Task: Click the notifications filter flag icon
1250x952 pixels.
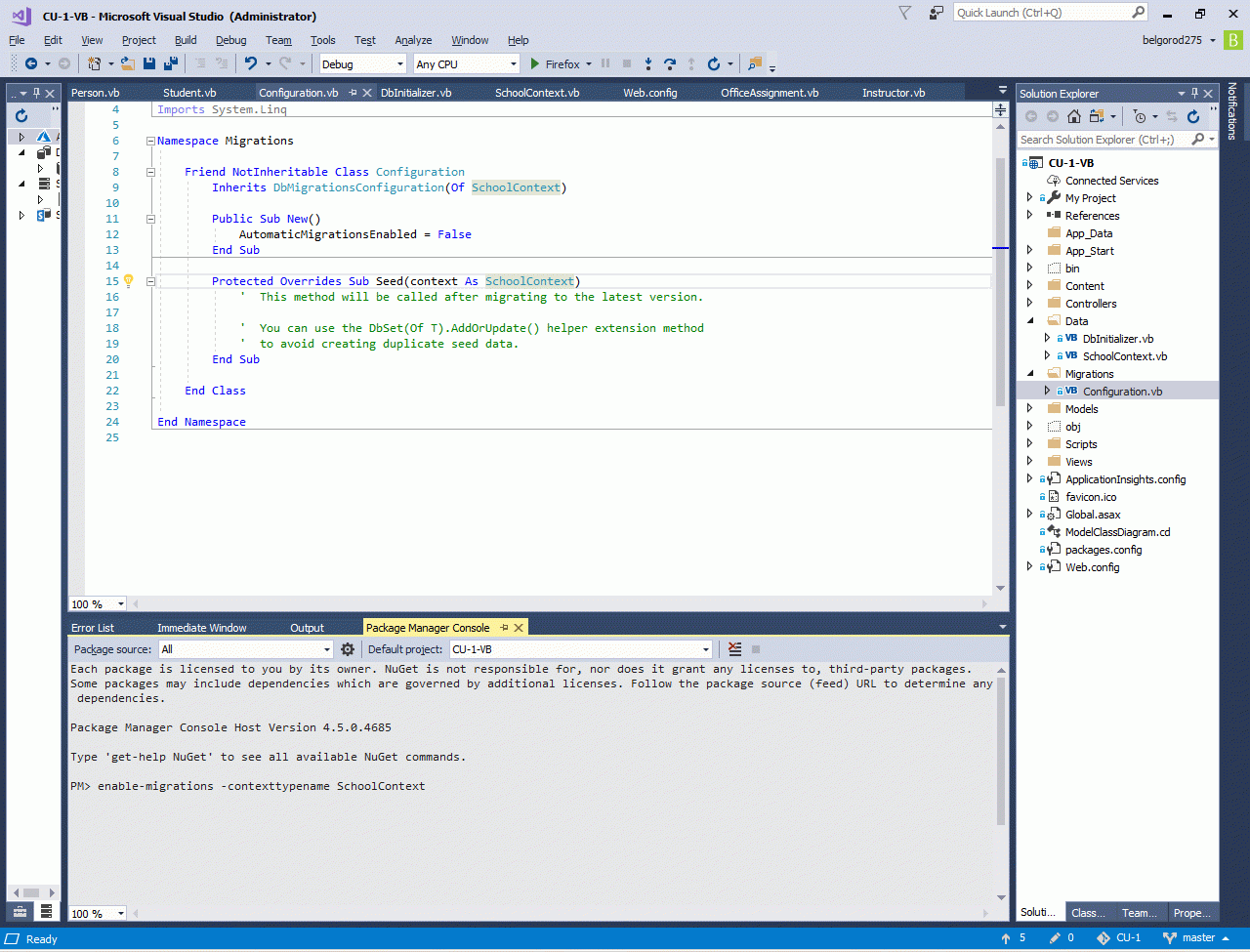Action: [905, 13]
